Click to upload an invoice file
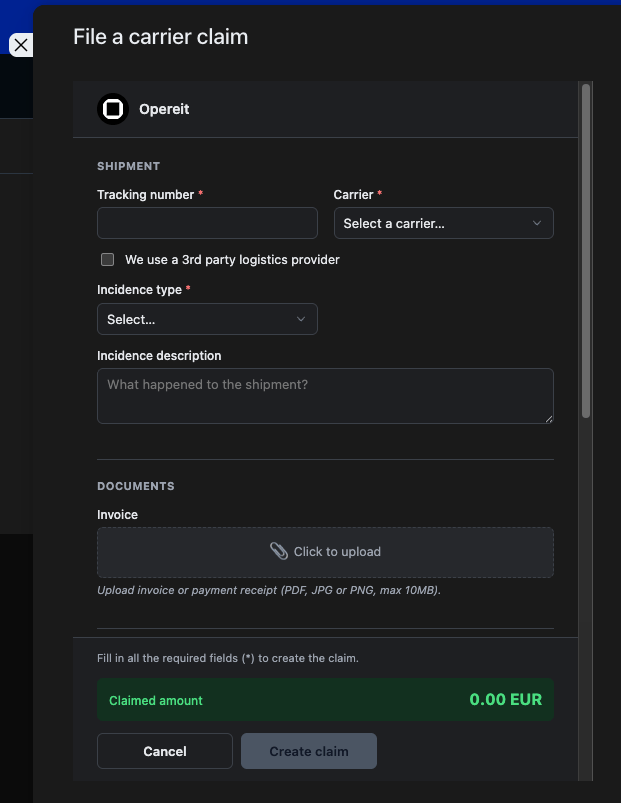 [x=325, y=553]
